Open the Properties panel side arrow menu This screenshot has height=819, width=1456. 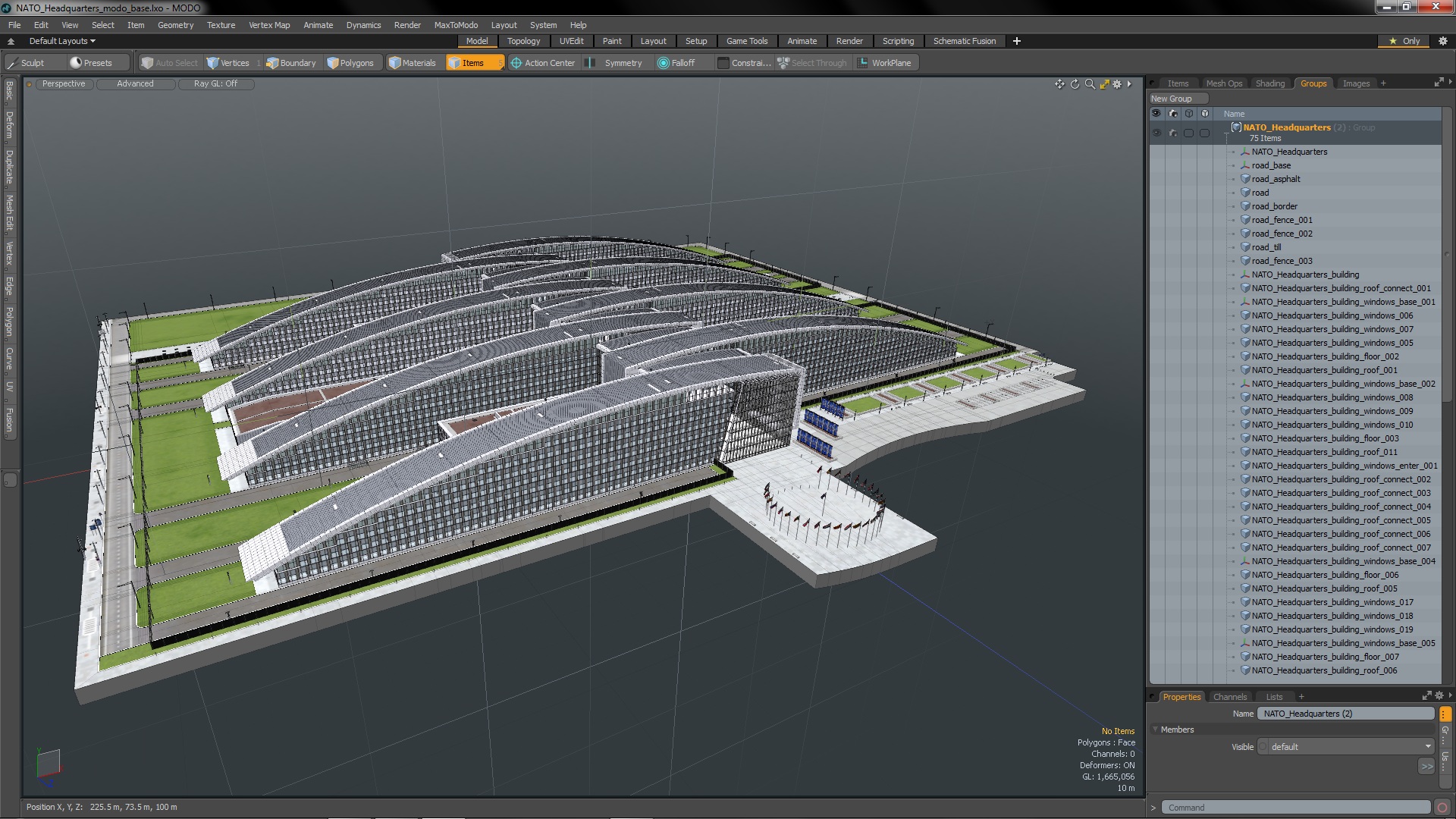[x=1450, y=695]
